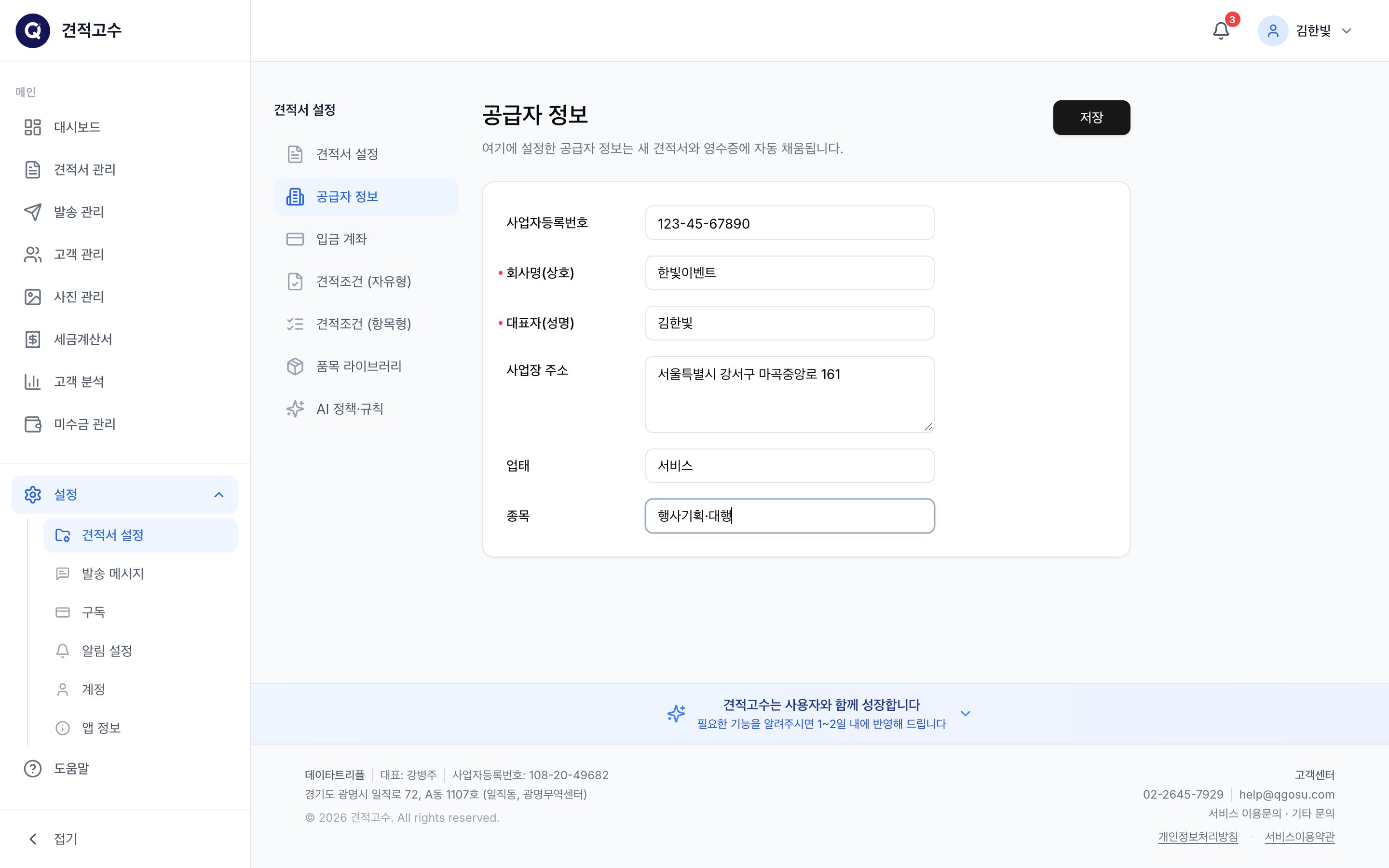The height and width of the screenshot is (868, 1389).
Task: Open the notifications bell icon
Action: tap(1221, 30)
